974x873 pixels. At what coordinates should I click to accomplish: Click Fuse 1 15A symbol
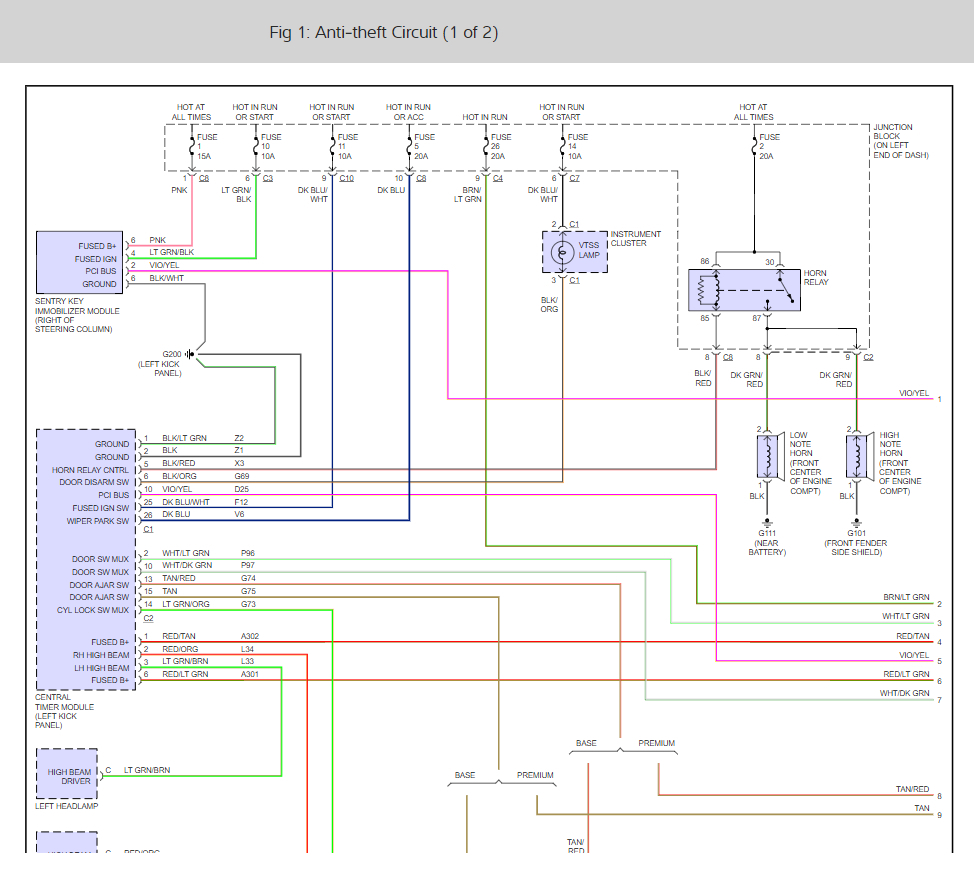tap(192, 147)
